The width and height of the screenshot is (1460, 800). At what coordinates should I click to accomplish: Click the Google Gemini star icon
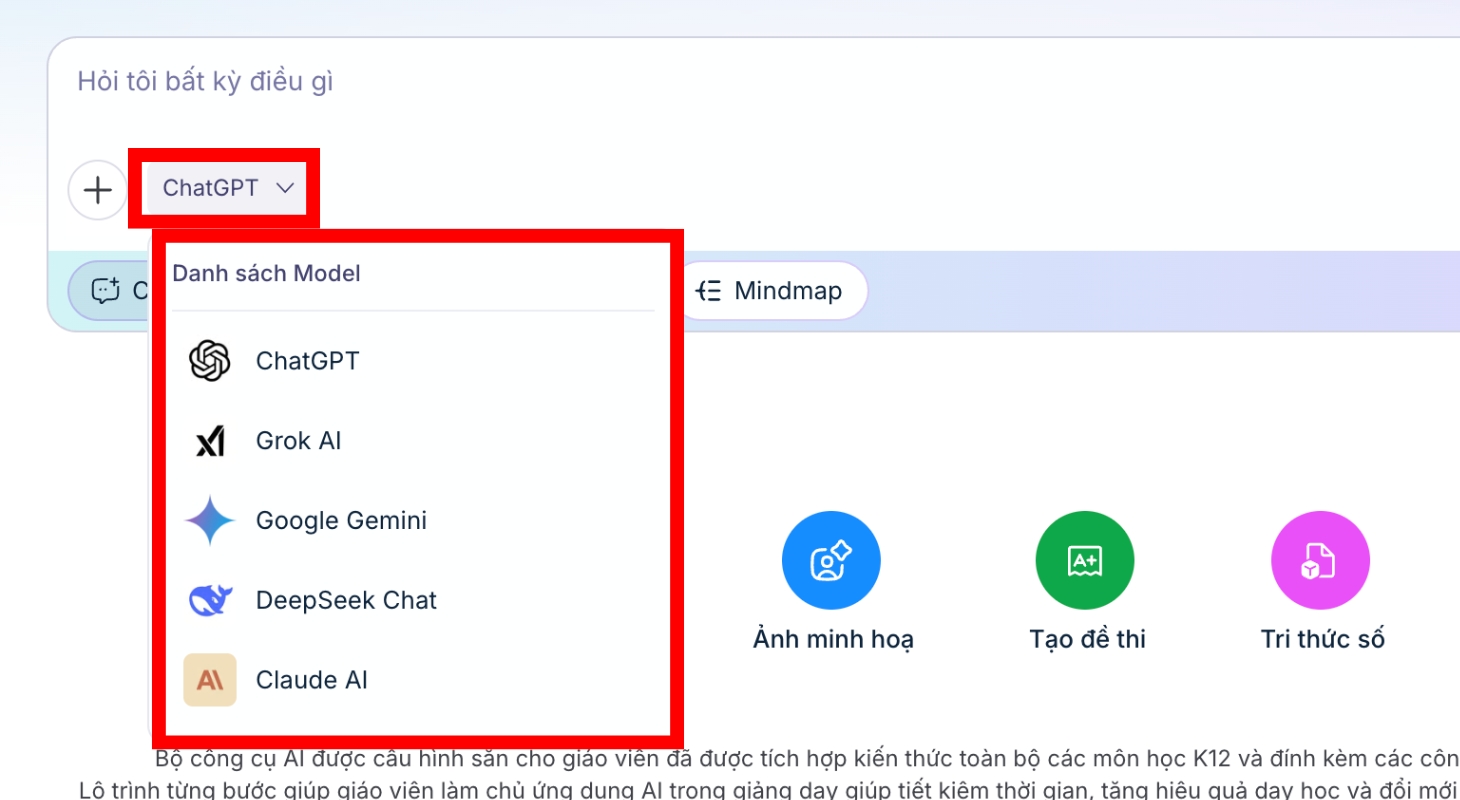point(208,520)
